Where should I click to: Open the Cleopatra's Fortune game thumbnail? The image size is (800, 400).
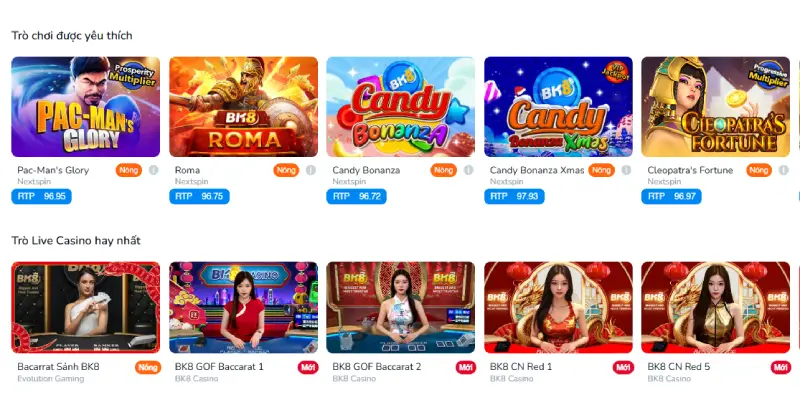click(715, 107)
